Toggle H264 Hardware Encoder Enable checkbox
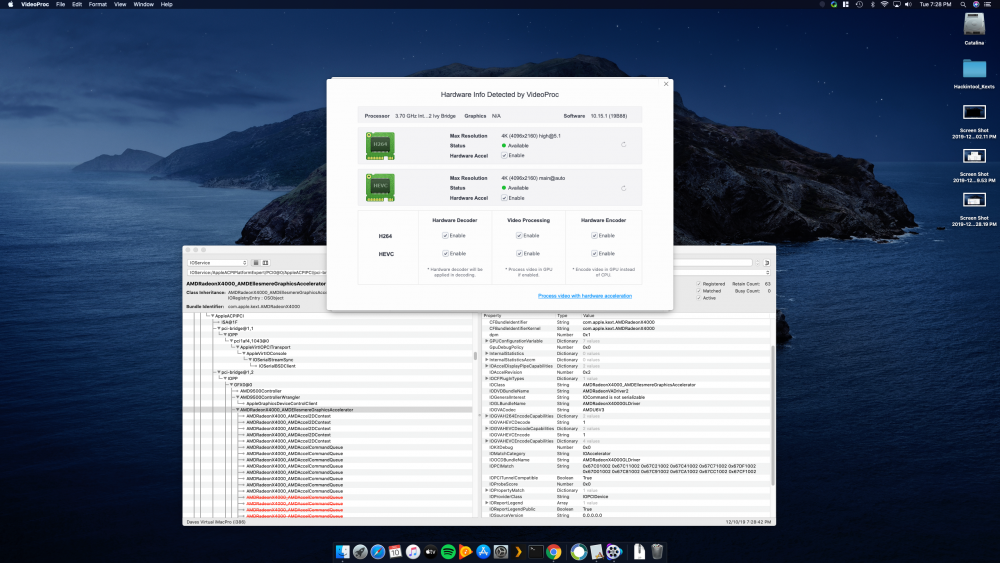Screen dimensions: 1000x563 pos(594,235)
